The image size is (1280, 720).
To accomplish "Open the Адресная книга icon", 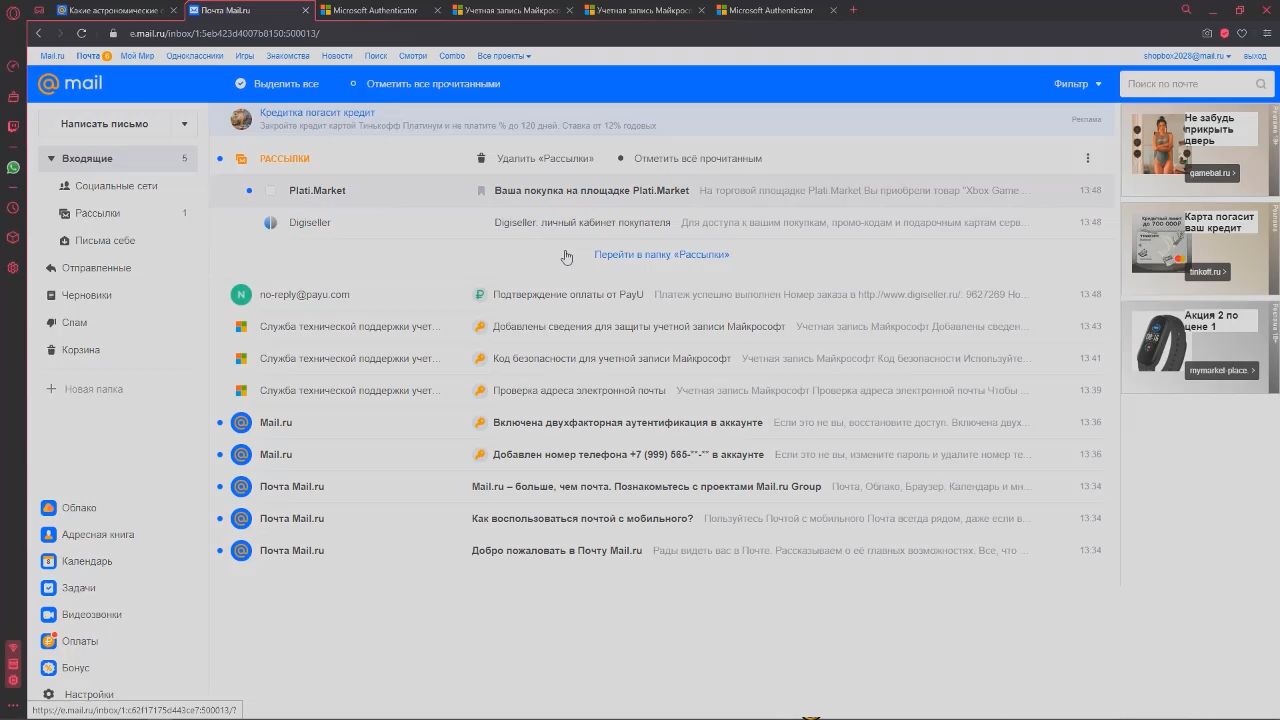I will tap(48, 535).
